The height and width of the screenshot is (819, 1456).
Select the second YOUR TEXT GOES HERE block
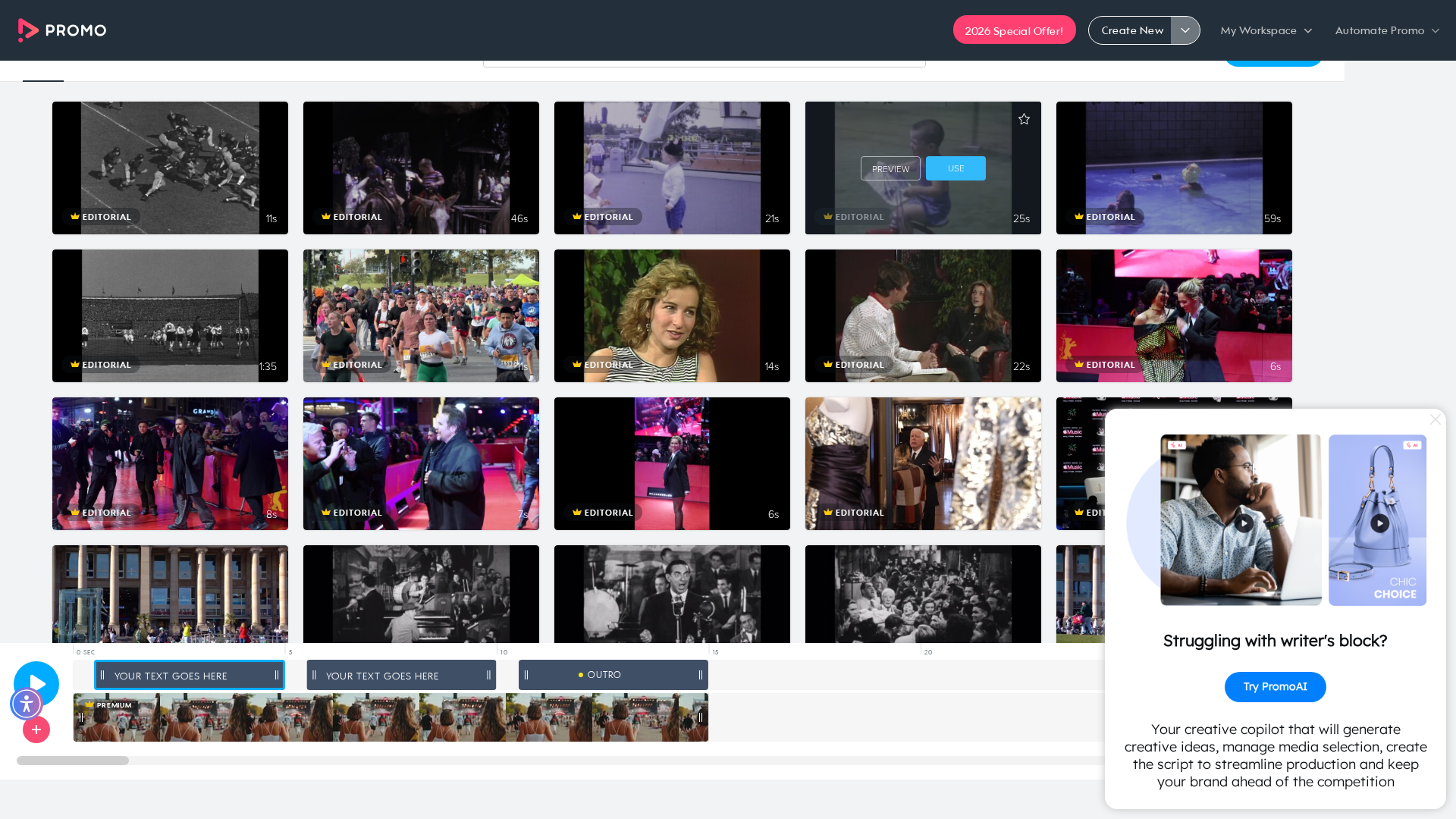coord(401,675)
